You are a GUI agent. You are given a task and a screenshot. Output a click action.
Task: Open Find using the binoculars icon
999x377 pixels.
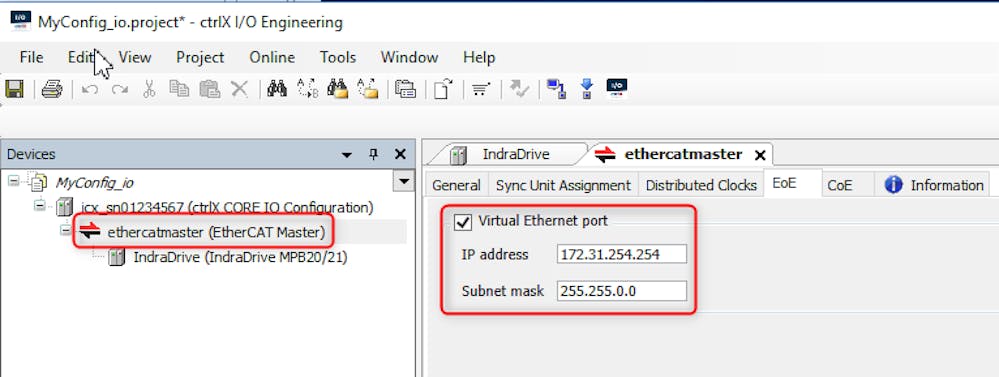click(277, 89)
